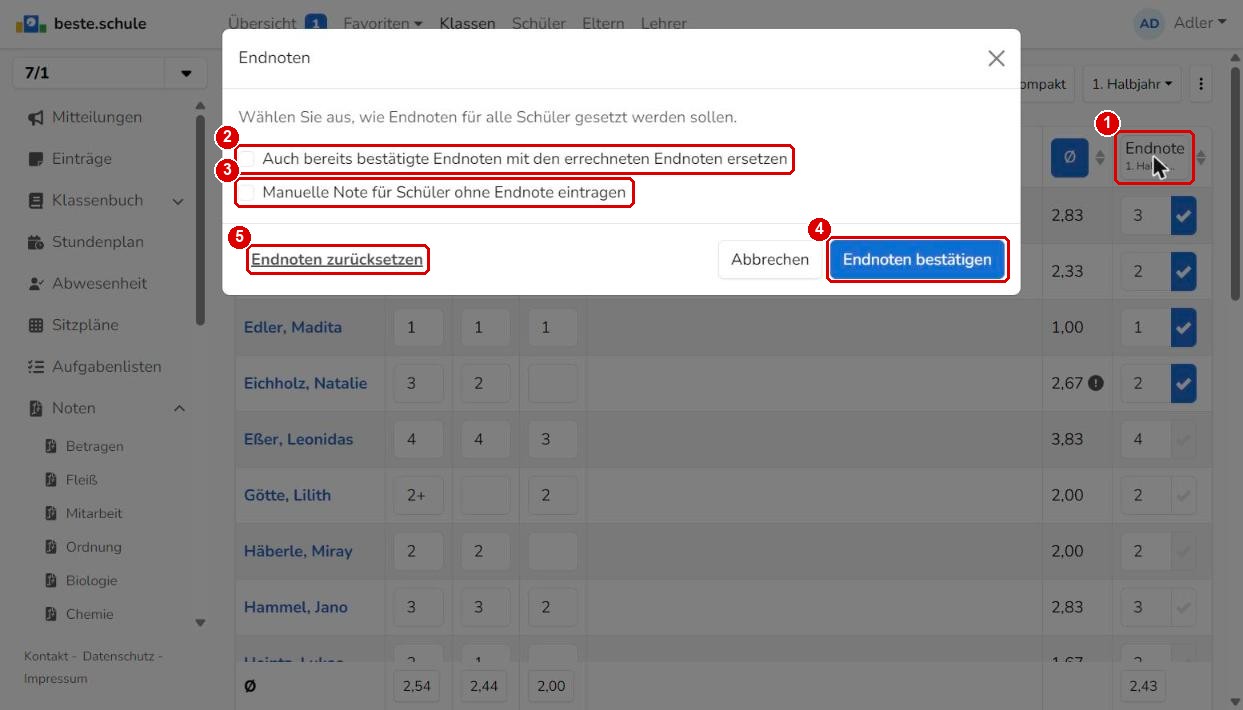Open the 1. Halbjahr dropdown
Screen dimensions: 1243x710
coord(1132,84)
